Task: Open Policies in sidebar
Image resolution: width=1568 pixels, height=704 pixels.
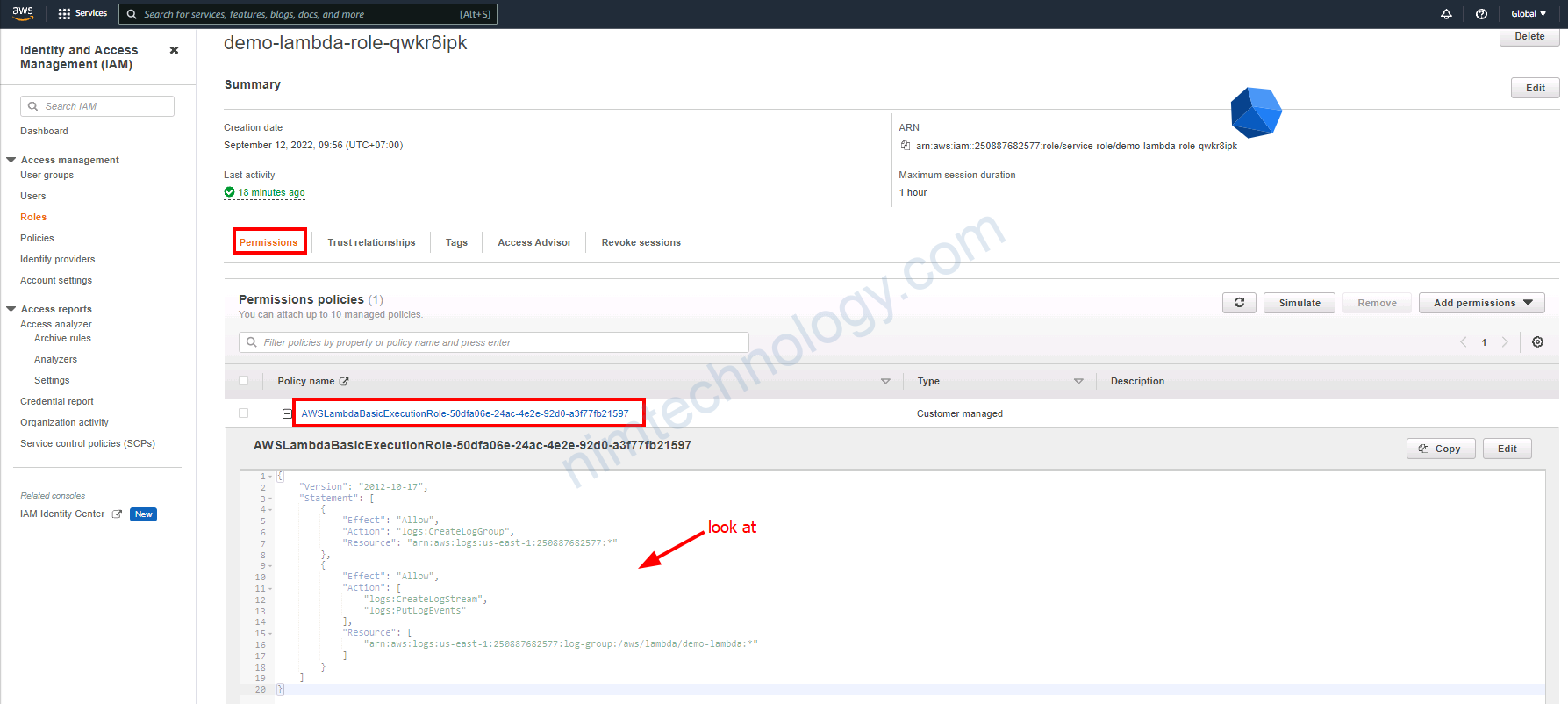Action: coord(37,238)
